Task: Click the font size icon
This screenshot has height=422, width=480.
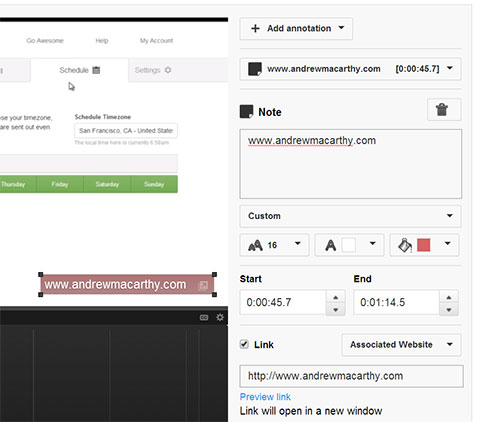Action: pos(255,246)
